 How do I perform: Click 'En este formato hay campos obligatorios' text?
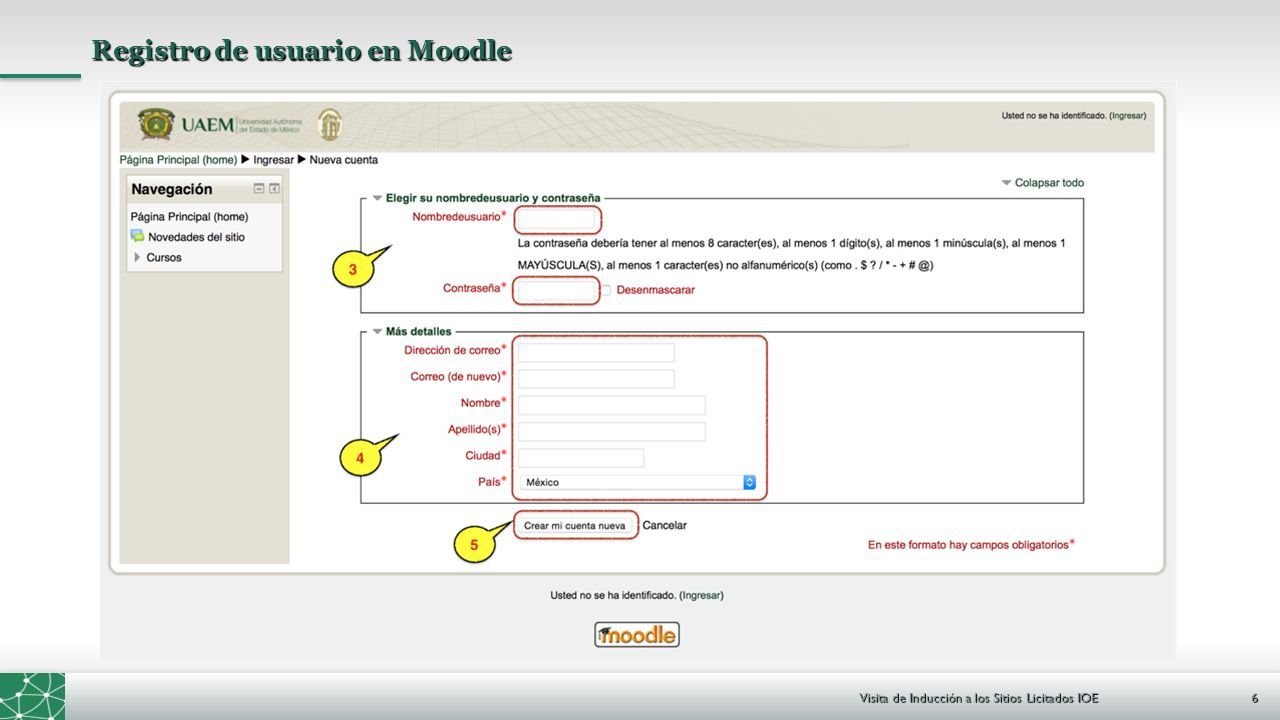(967, 545)
